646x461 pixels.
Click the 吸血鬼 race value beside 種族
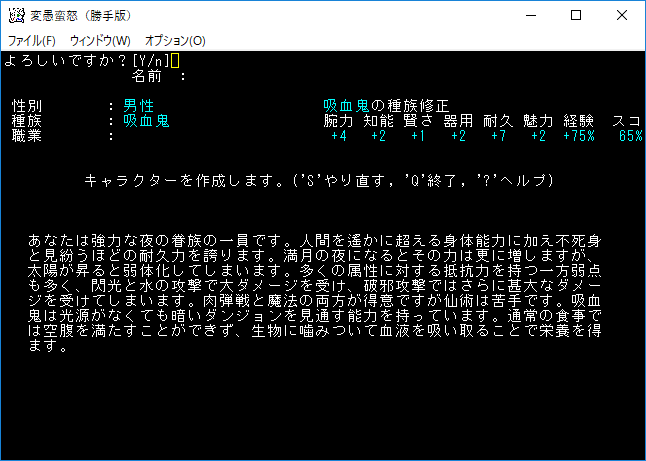(x=146, y=121)
